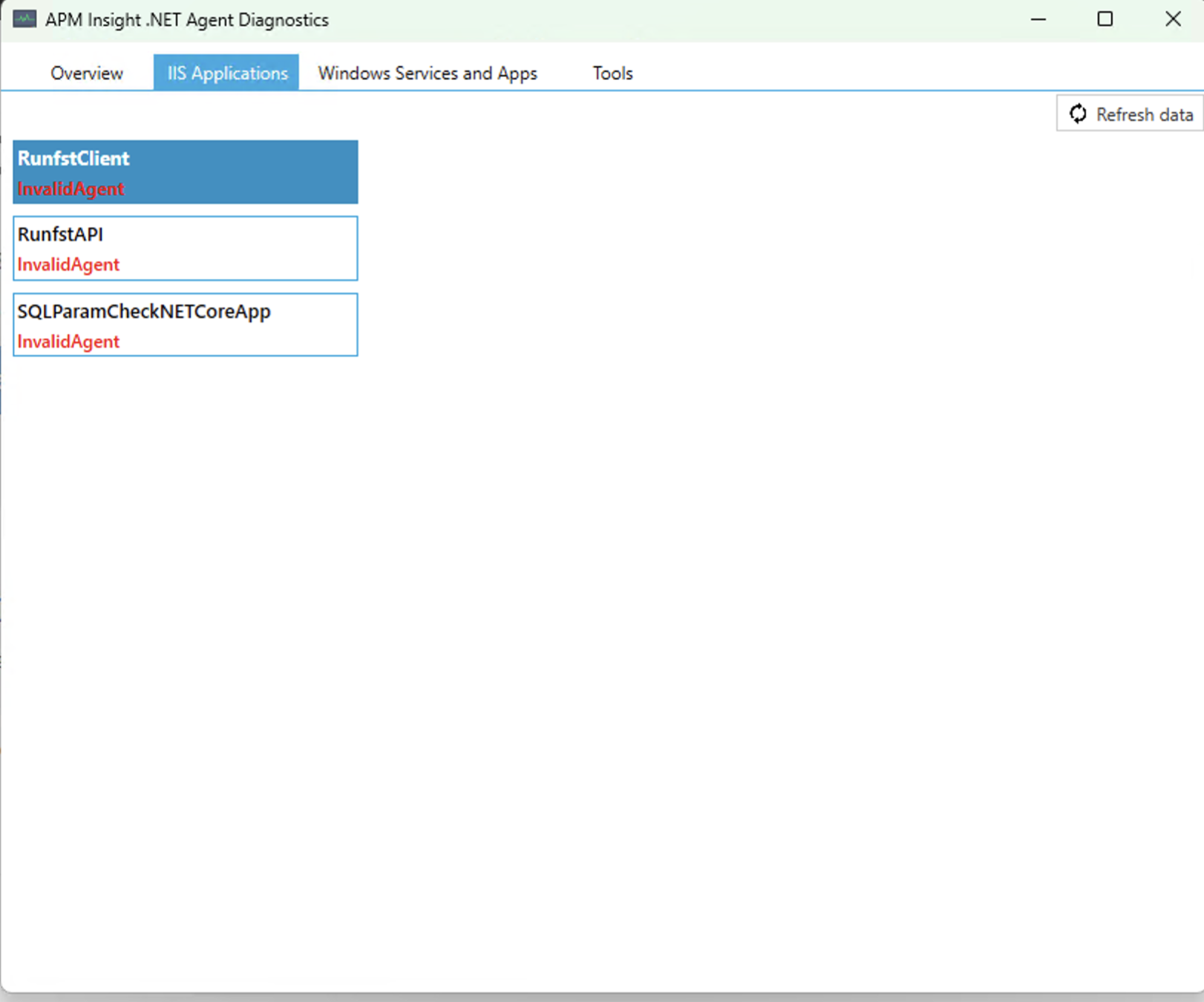Click the APM Insight app icon in title bar

click(24, 19)
